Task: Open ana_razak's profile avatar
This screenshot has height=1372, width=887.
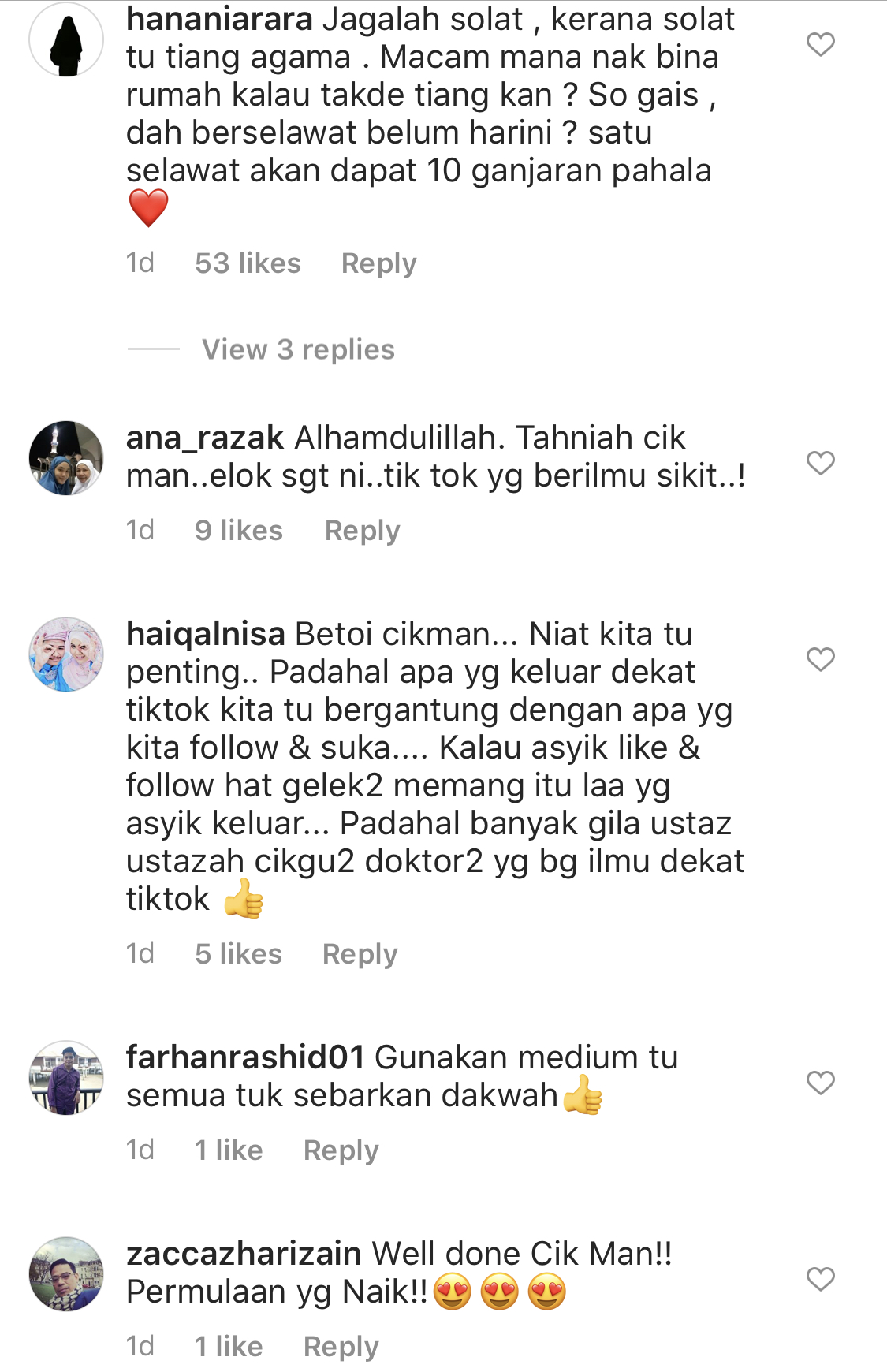Action: [x=66, y=458]
